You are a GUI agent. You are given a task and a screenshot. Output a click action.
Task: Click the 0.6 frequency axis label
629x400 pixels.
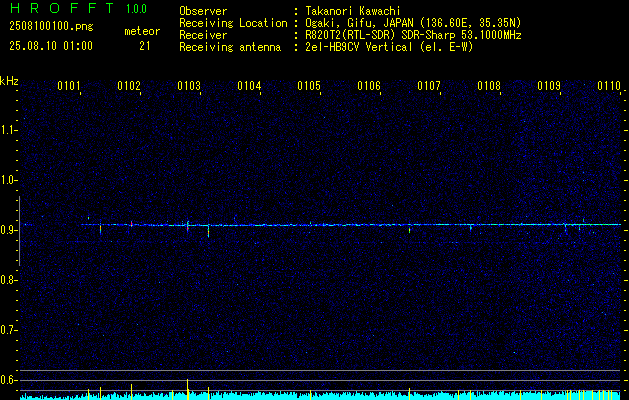[x=7, y=380]
